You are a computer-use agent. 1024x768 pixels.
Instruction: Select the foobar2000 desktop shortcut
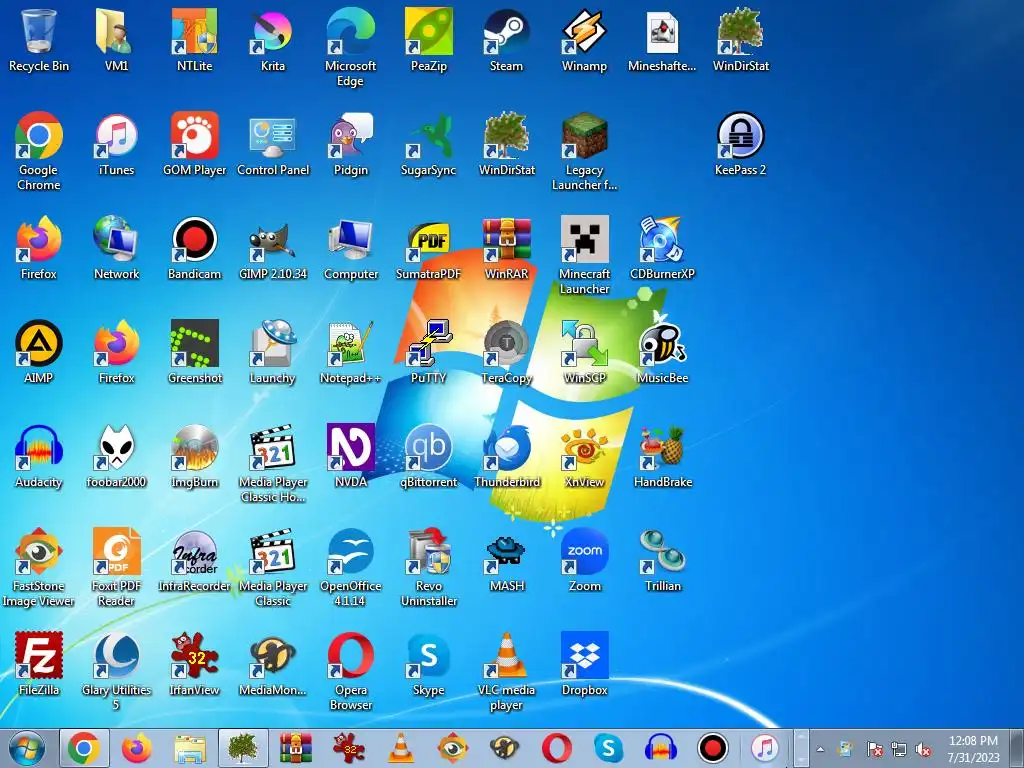coord(116,456)
